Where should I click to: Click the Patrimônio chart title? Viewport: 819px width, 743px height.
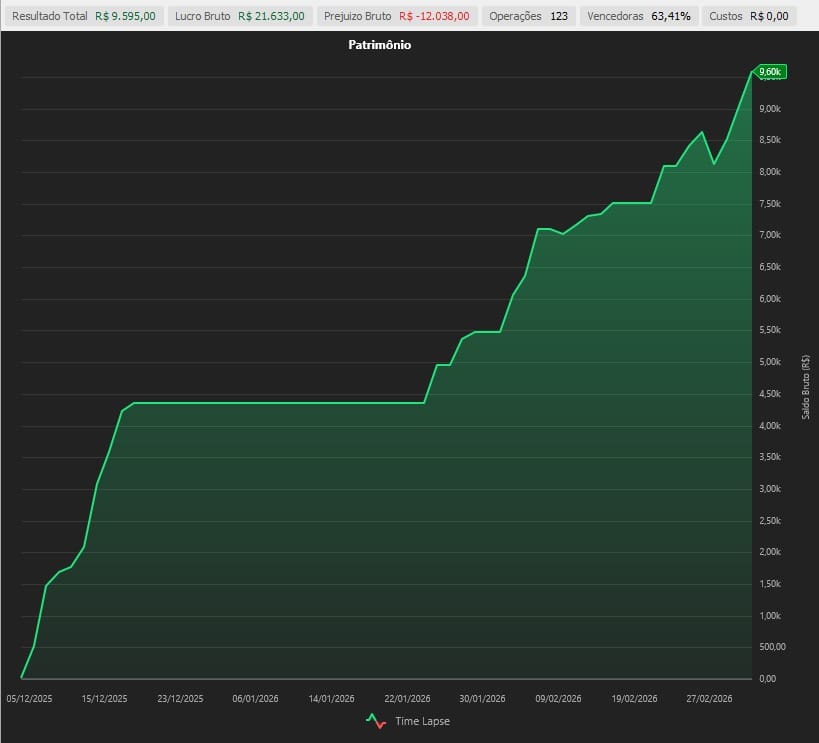click(x=379, y=45)
